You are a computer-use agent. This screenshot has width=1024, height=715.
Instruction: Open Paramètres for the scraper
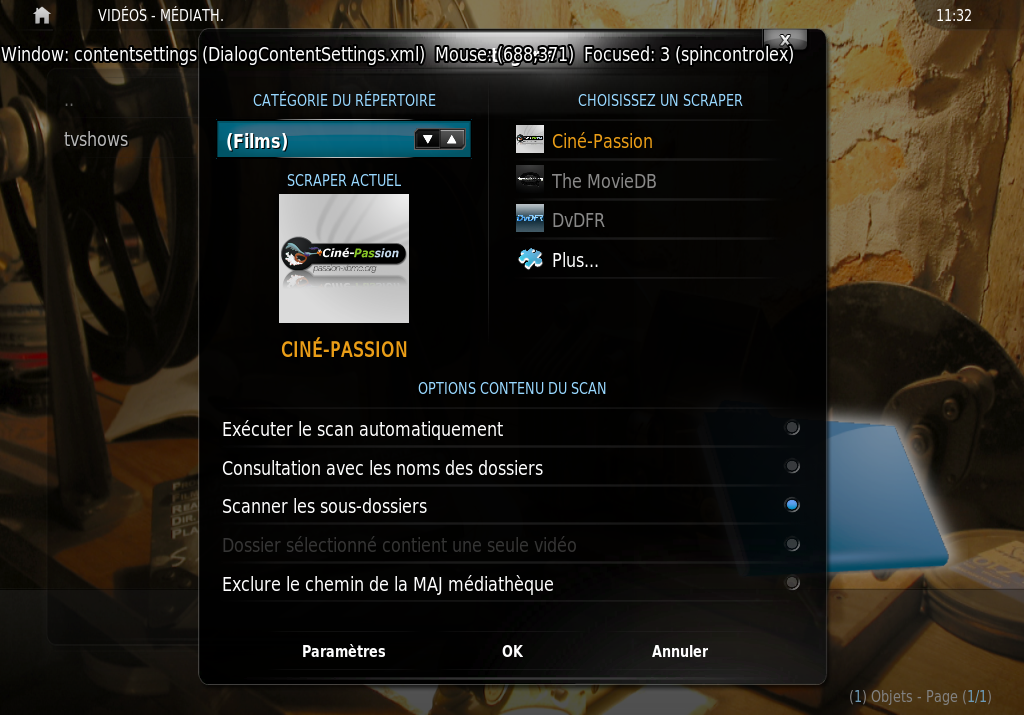click(x=344, y=651)
